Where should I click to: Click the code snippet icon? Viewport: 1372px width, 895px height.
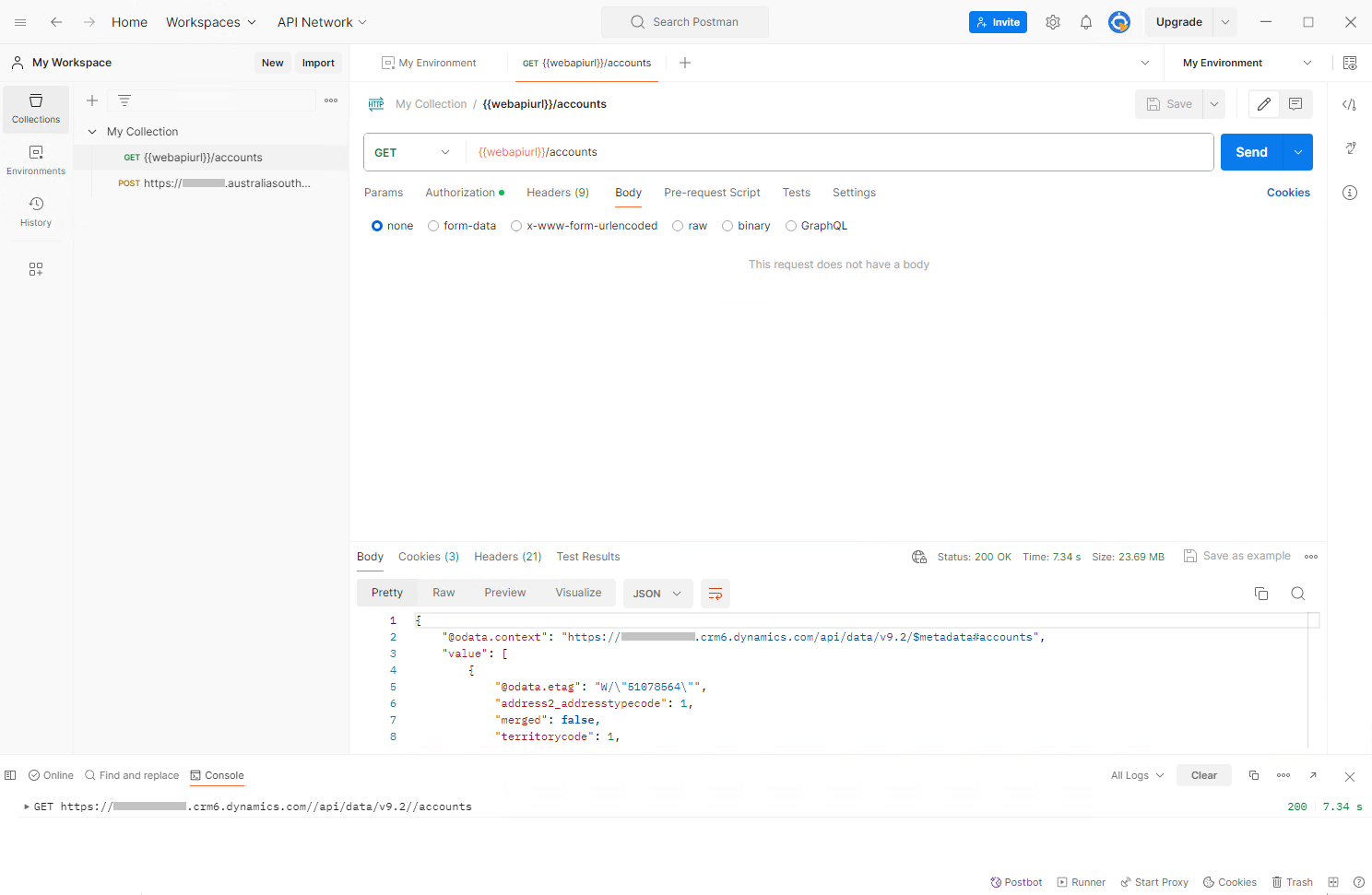(1349, 104)
